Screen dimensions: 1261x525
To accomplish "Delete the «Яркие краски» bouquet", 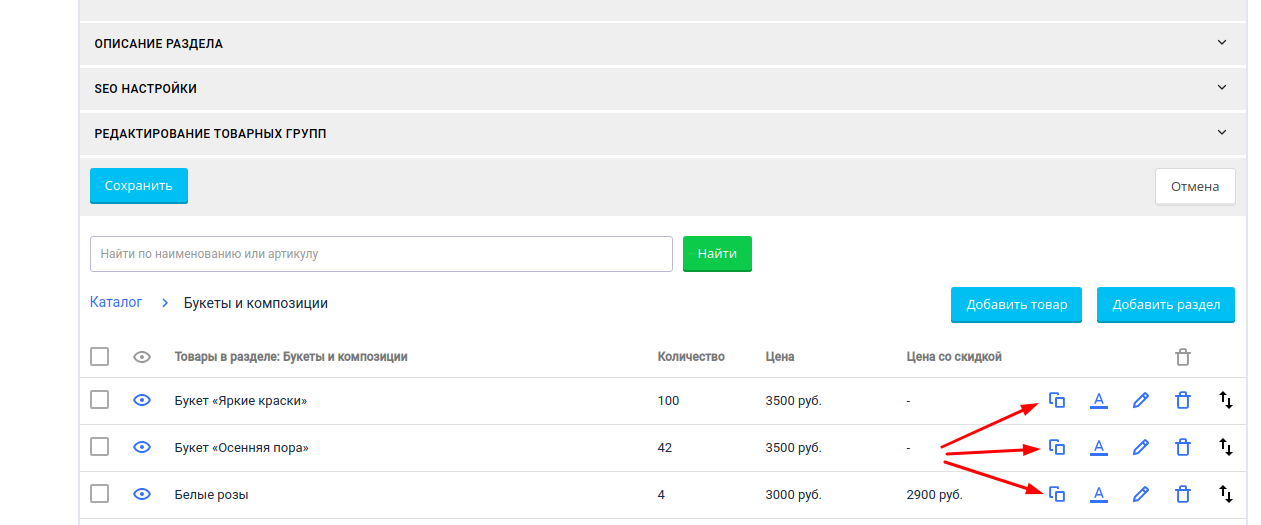I will click(1183, 400).
